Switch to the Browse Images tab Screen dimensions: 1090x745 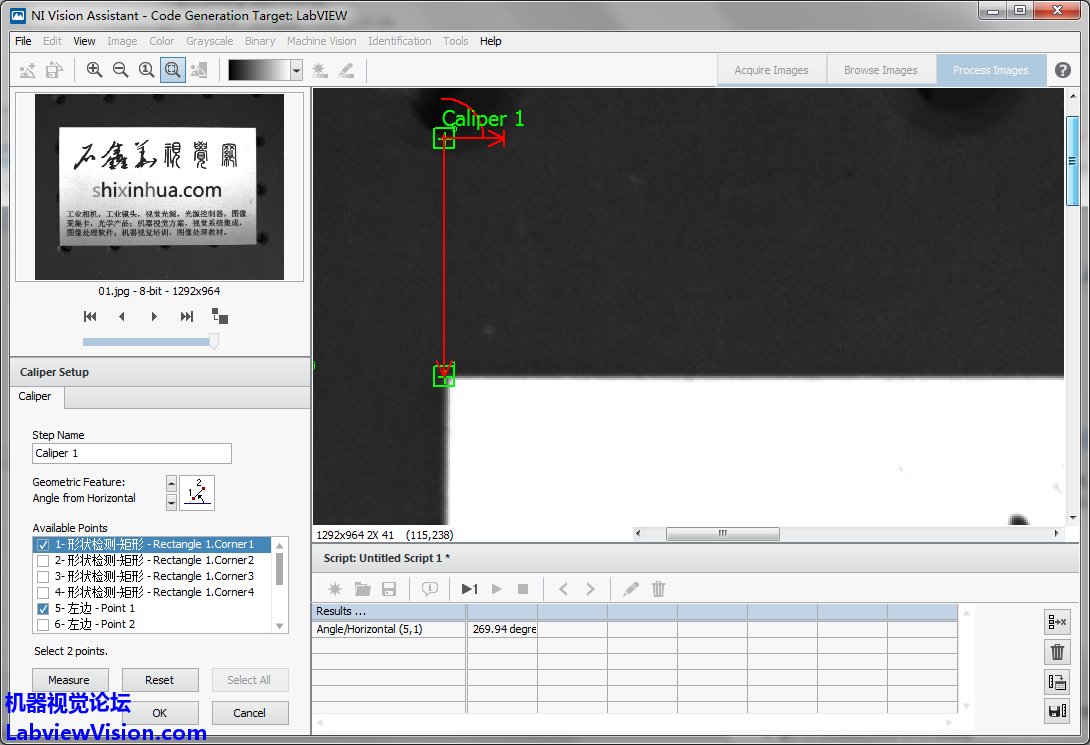(x=880, y=70)
